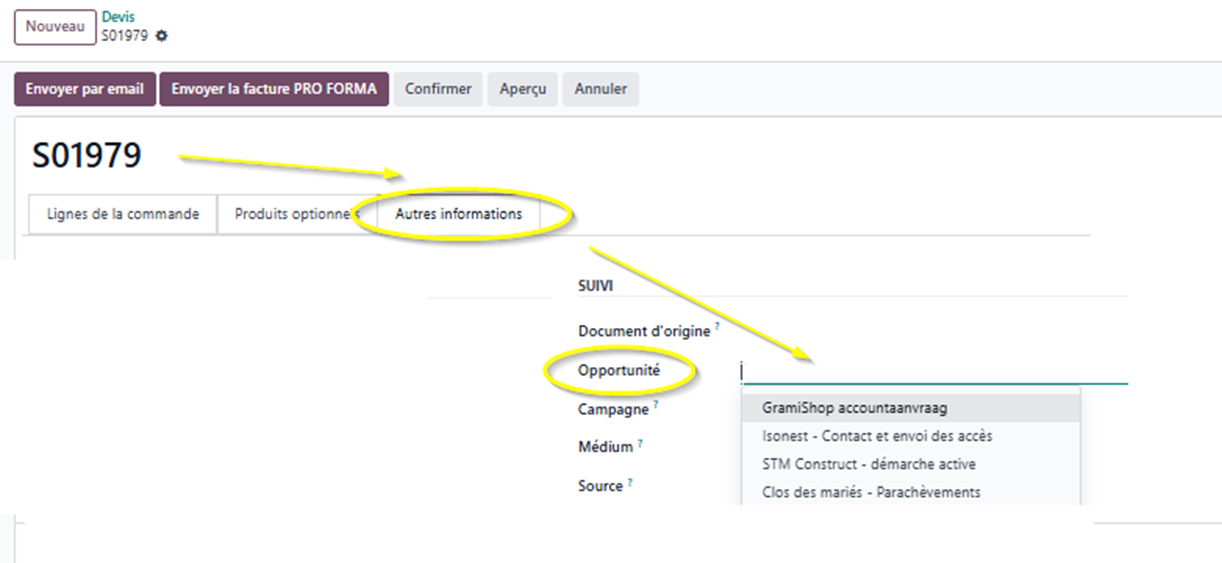Click the Nouveau button
Viewport: 1222px width, 563px height.
[x=54, y=27]
